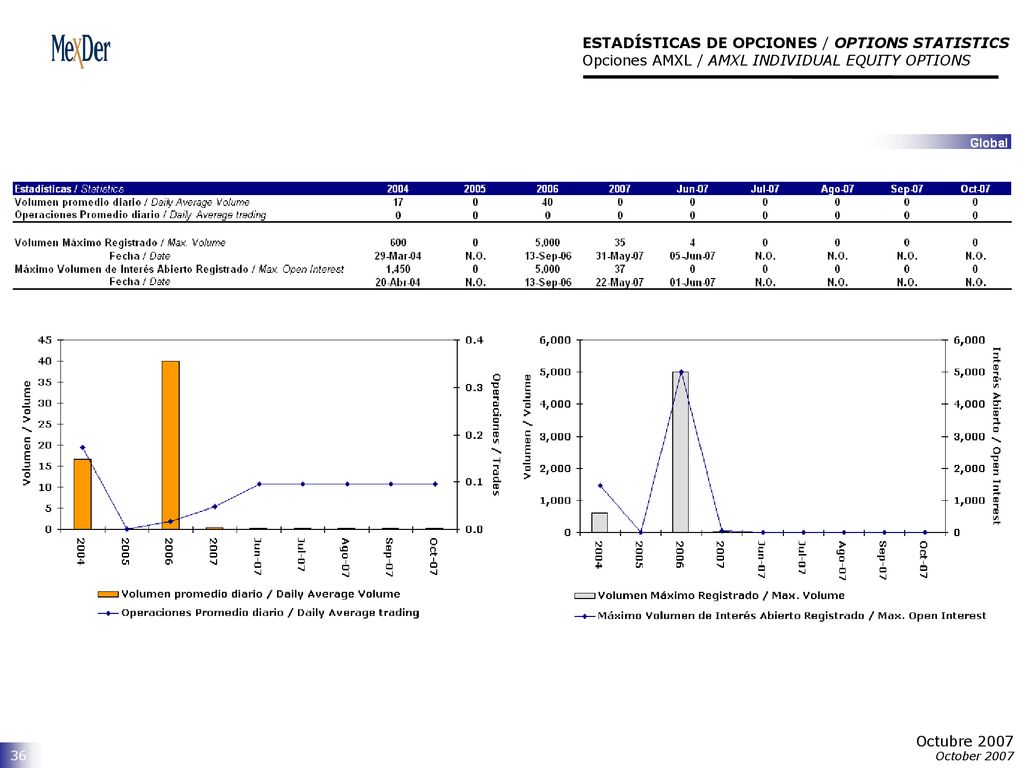The height and width of the screenshot is (768, 1024).
Task: Click the Estadísticas / Statistics header
Action: tap(69, 189)
